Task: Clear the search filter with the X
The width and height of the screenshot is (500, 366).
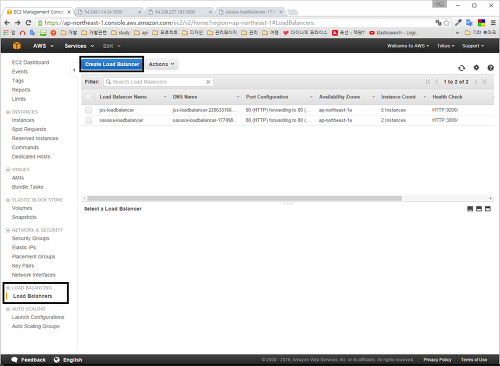Action: (x=208, y=82)
